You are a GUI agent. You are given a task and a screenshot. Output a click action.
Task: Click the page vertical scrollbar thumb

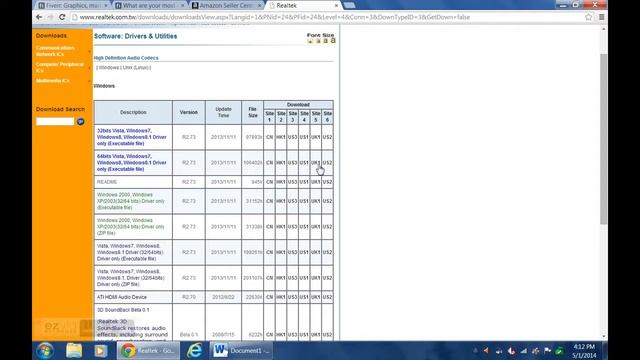(x=604, y=139)
